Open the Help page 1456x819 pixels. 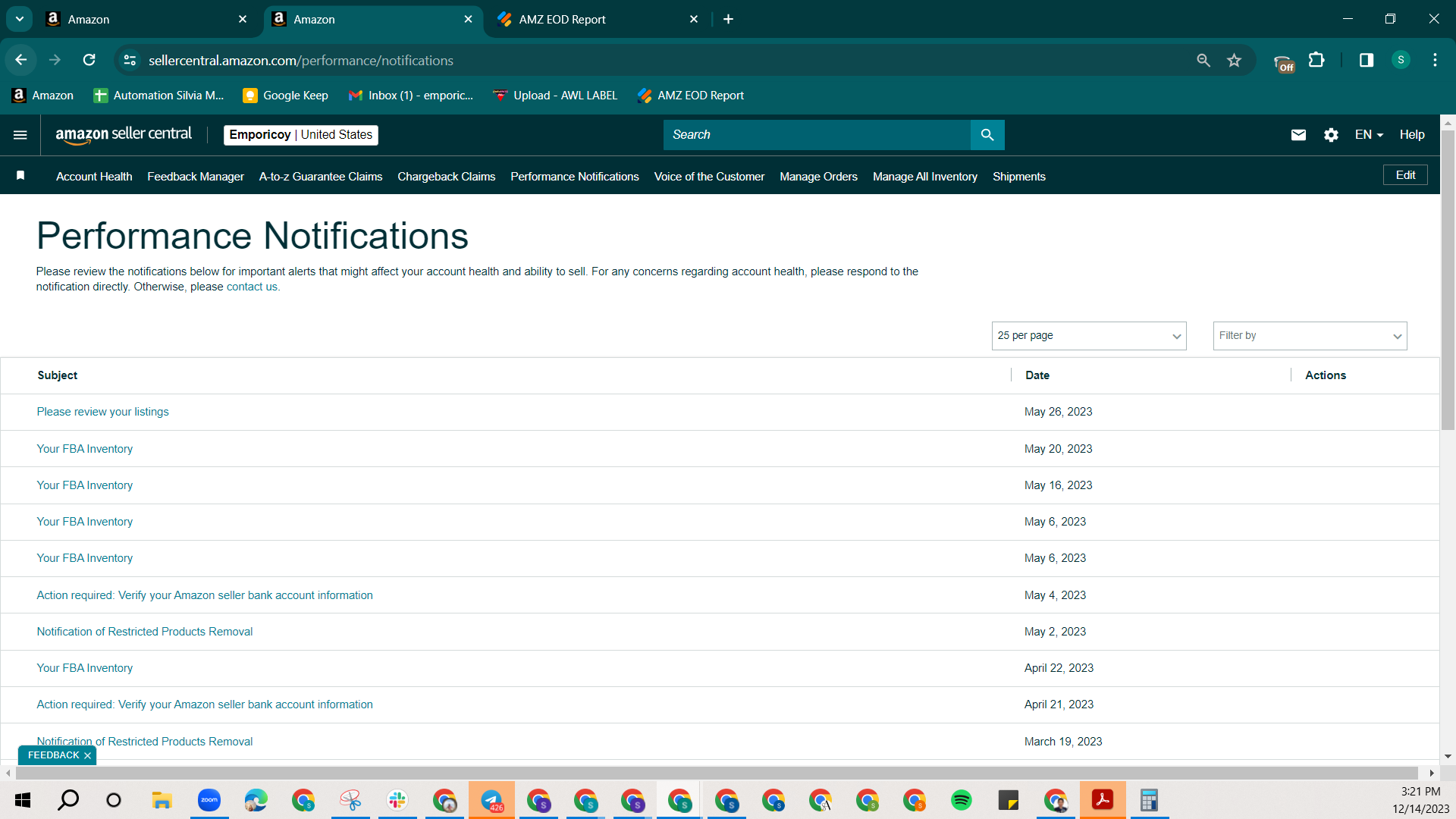pyautogui.click(x=1412, y=135)
